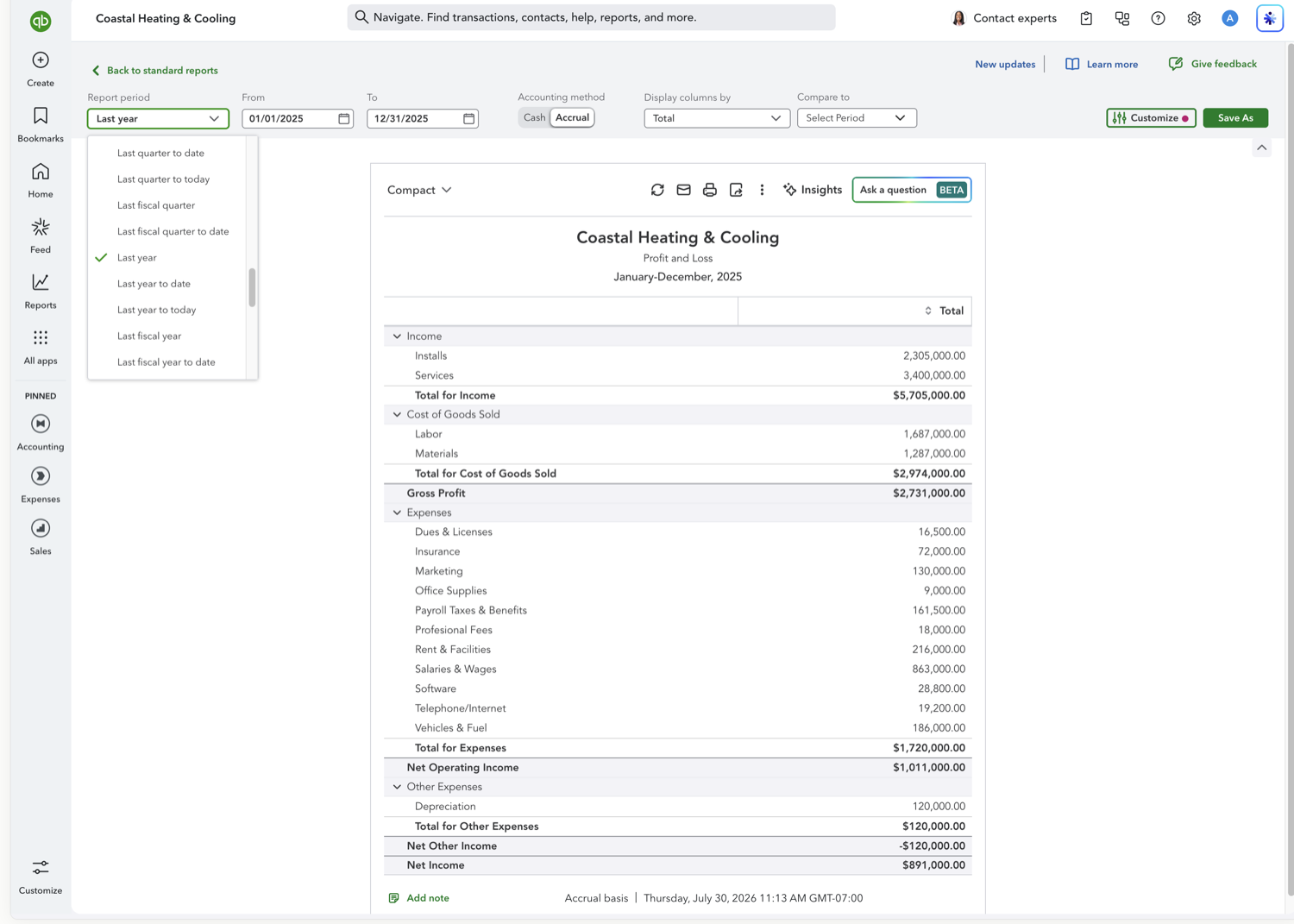1294x924 pixels.
Task: Click Ask a question BETA button
Action: pos(912,190)
